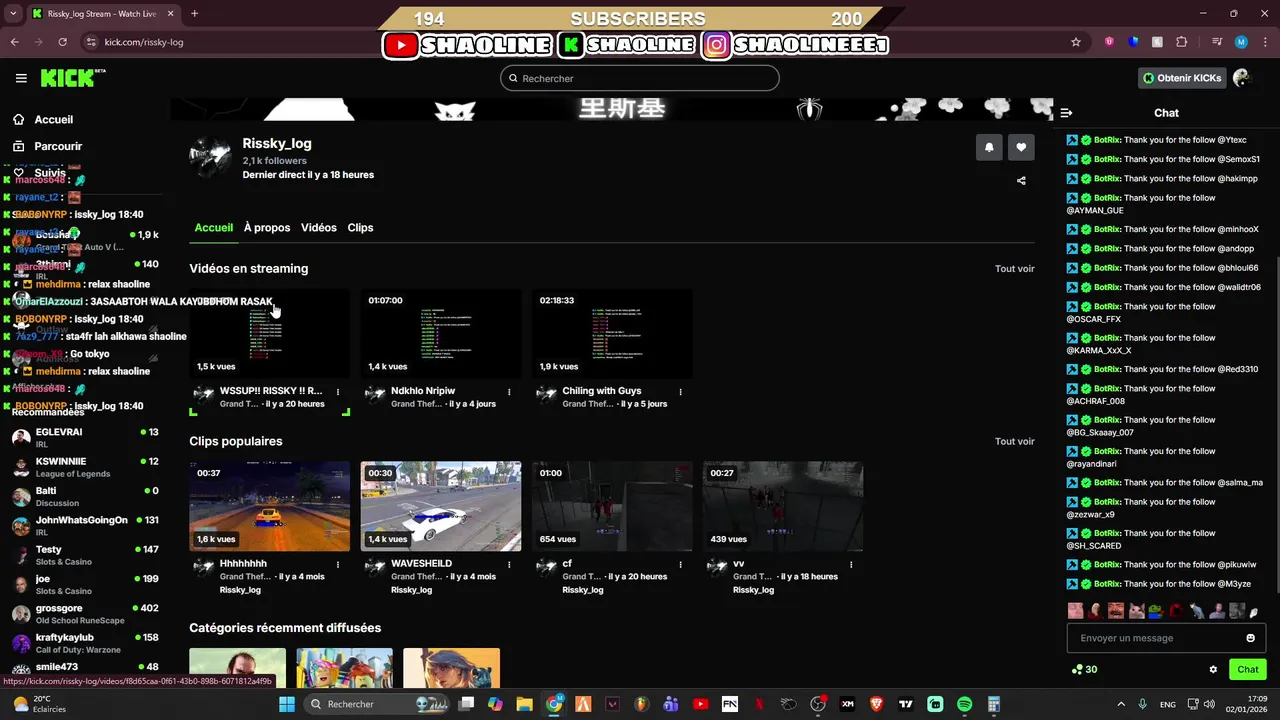Bookmark the page with the star icon

(1076, 42)
